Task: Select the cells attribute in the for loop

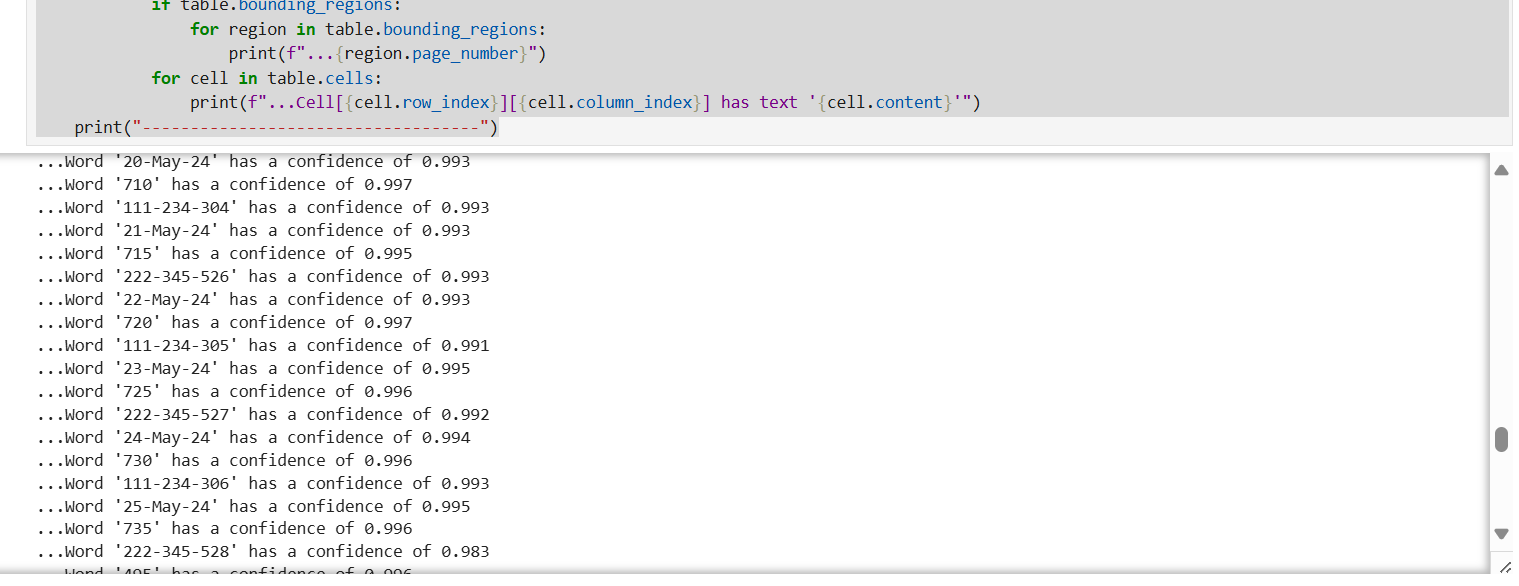Action: tap(349, 77)
